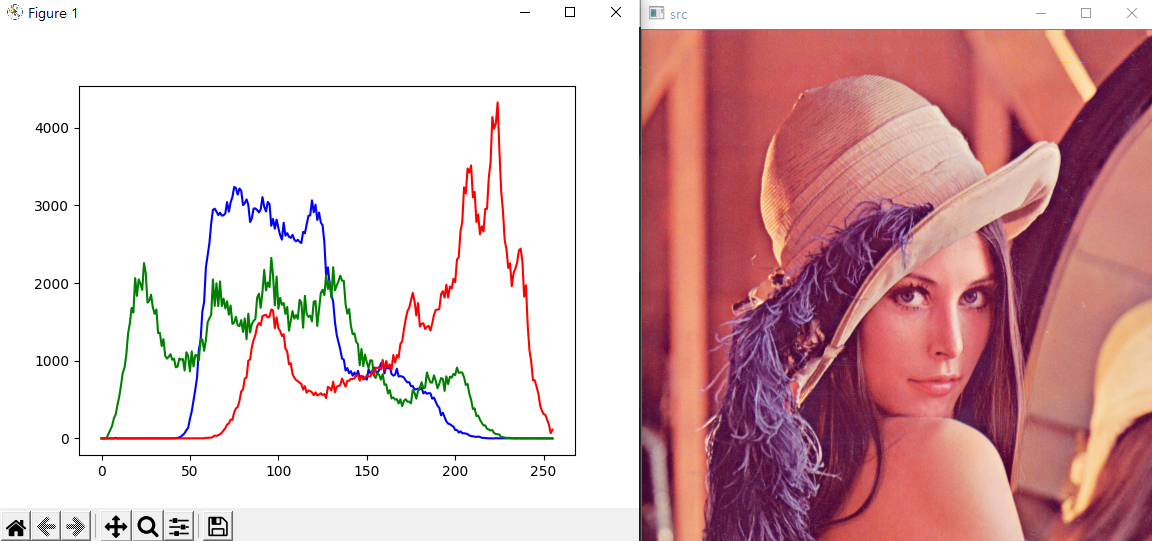Save the figure with floppy disk icon
The width and height of the screenshot is (1152, 541).
[x=217, y=526]
